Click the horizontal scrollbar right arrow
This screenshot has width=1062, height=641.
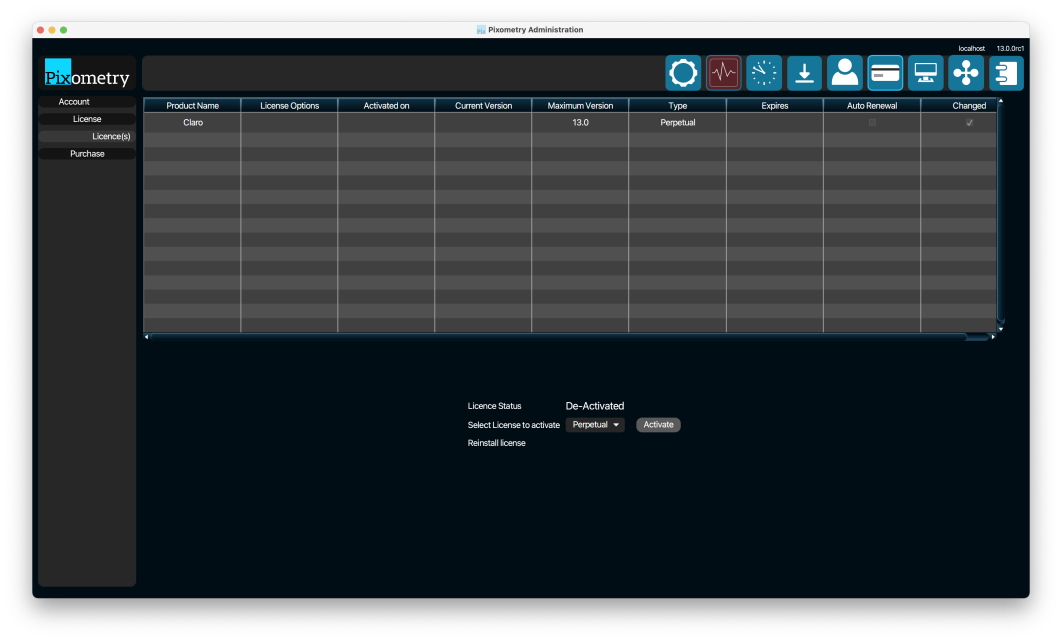coord(993,337)
